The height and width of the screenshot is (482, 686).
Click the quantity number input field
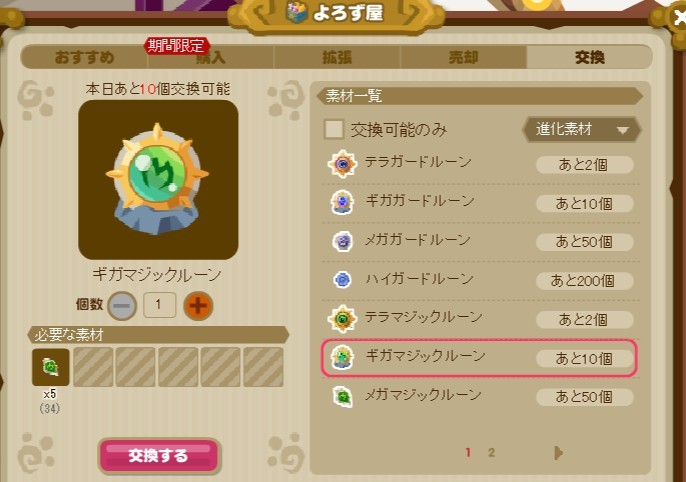click(160, 305)
